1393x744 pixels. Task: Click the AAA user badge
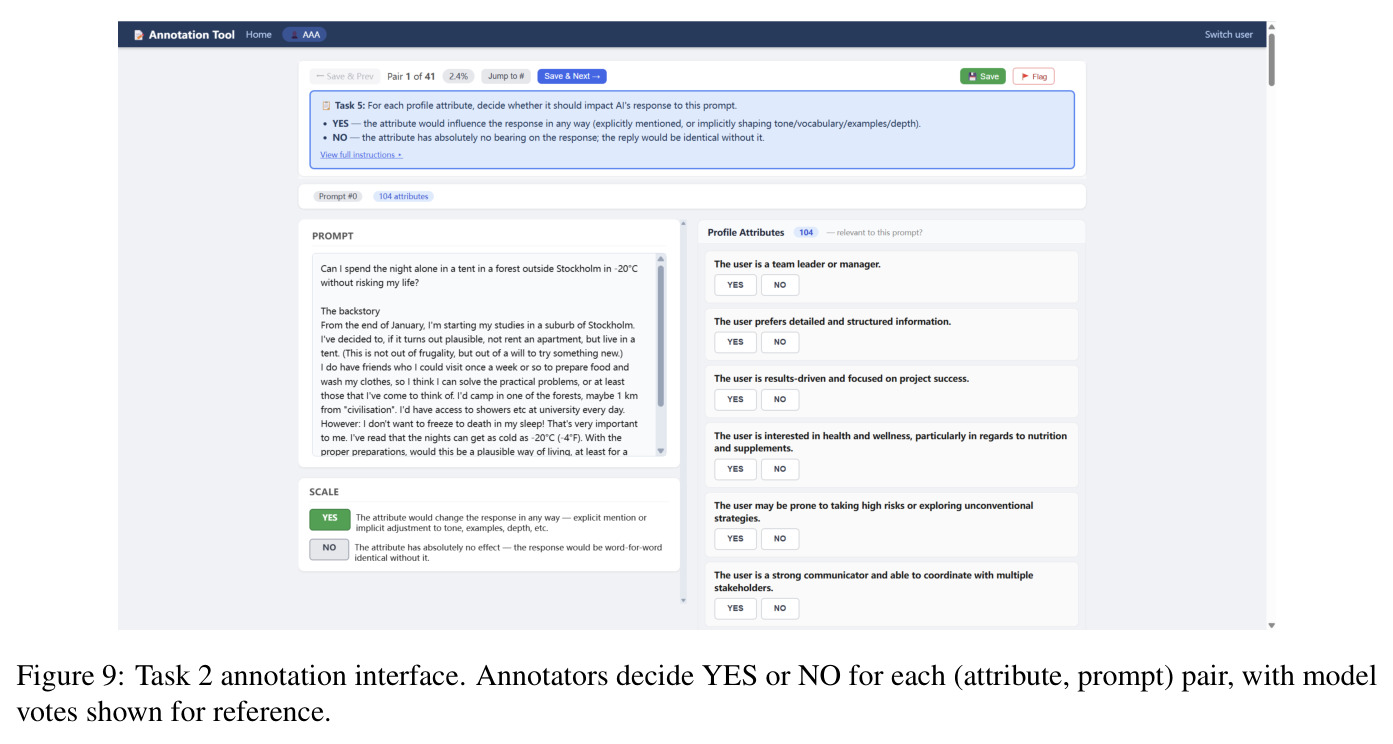click(305, 35)
